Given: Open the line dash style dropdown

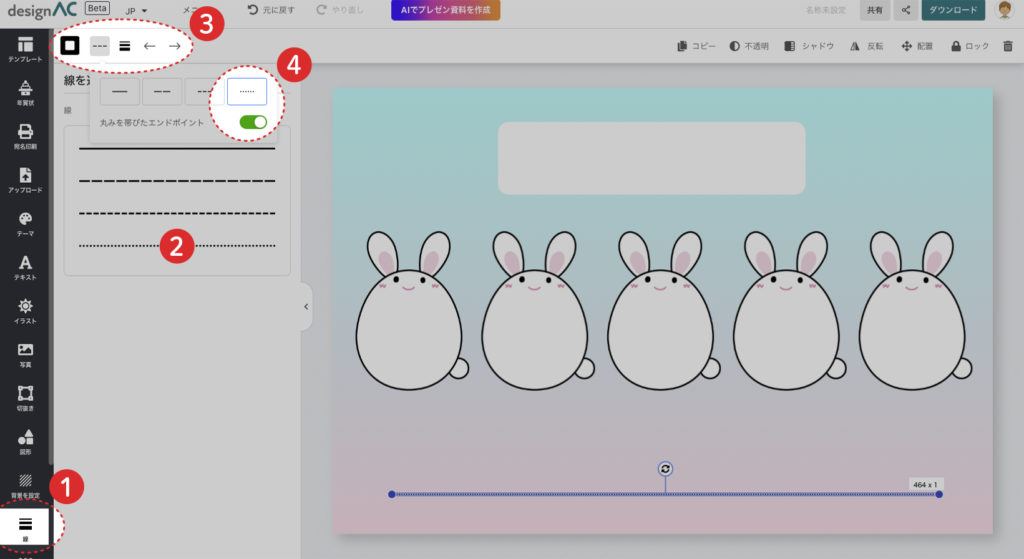Looking at the screenshot, I should tap(99, 46).
